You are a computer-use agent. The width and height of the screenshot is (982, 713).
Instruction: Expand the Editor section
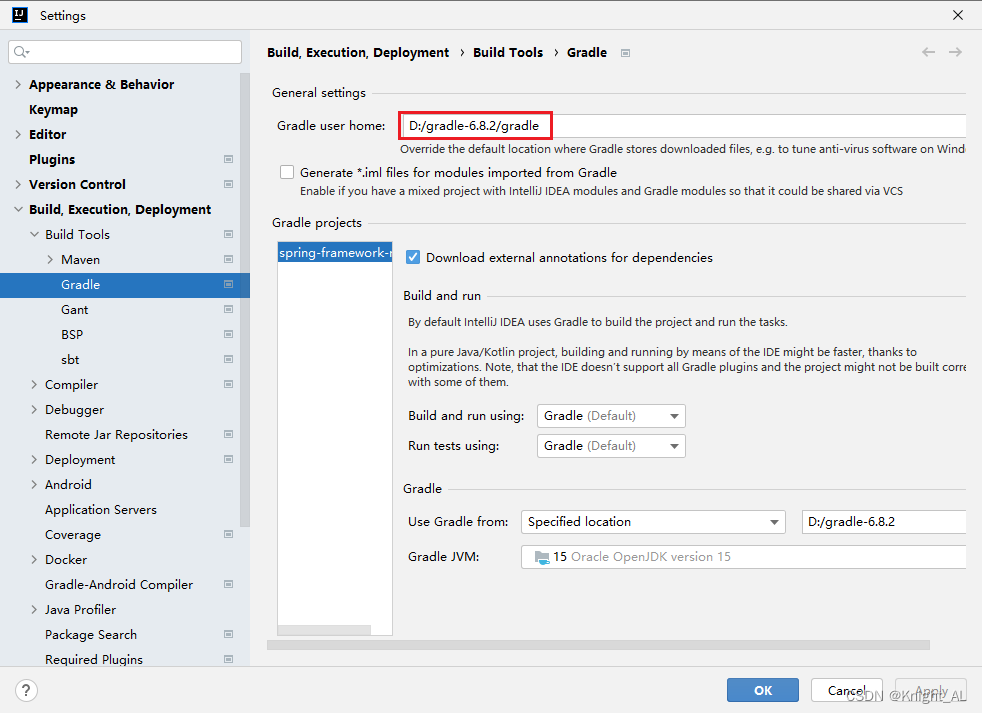18,134
